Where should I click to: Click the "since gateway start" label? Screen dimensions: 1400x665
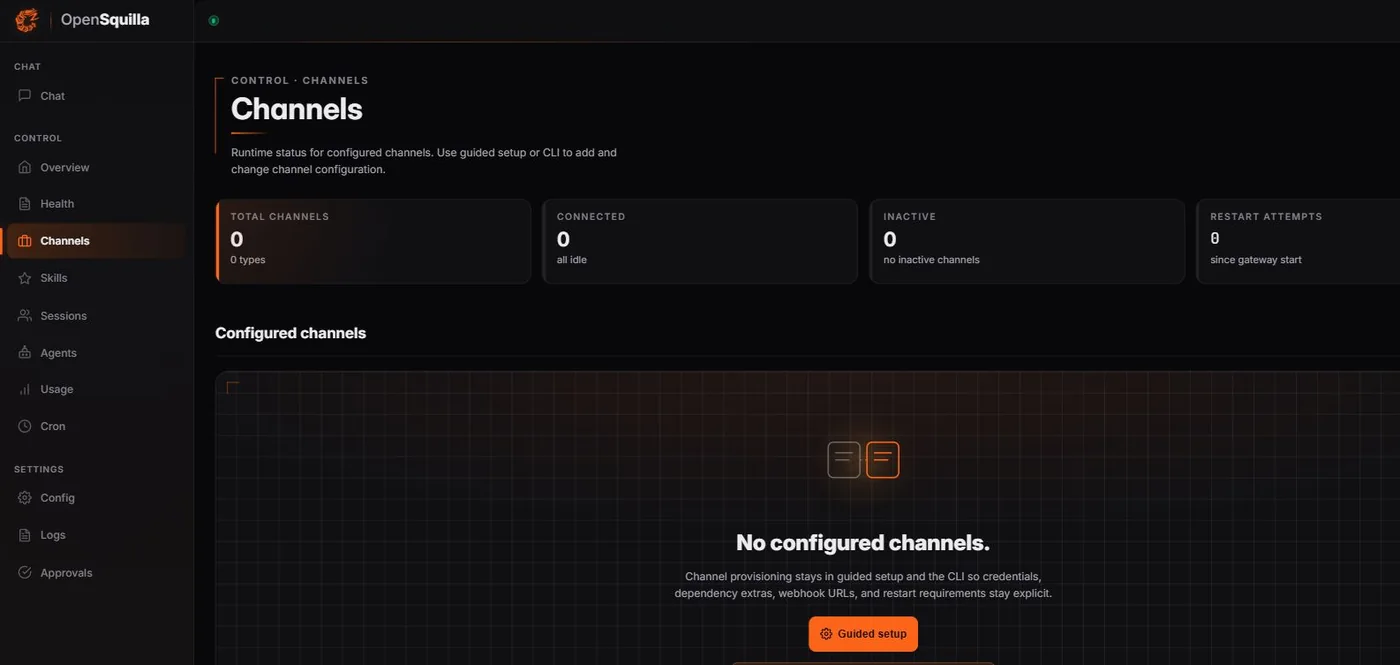pyautogui.click(x=1256, y=260)
